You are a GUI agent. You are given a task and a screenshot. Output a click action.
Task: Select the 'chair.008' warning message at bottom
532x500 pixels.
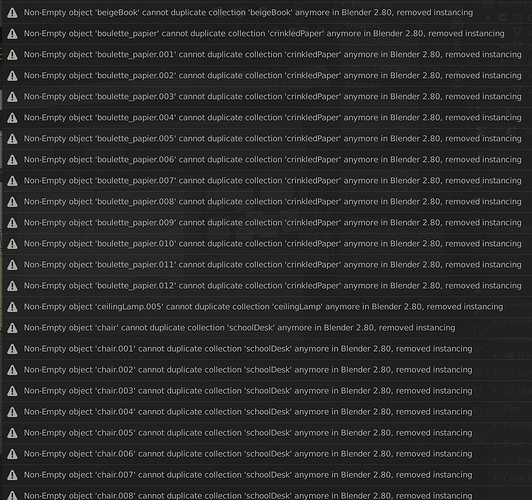tap(248, 496)
